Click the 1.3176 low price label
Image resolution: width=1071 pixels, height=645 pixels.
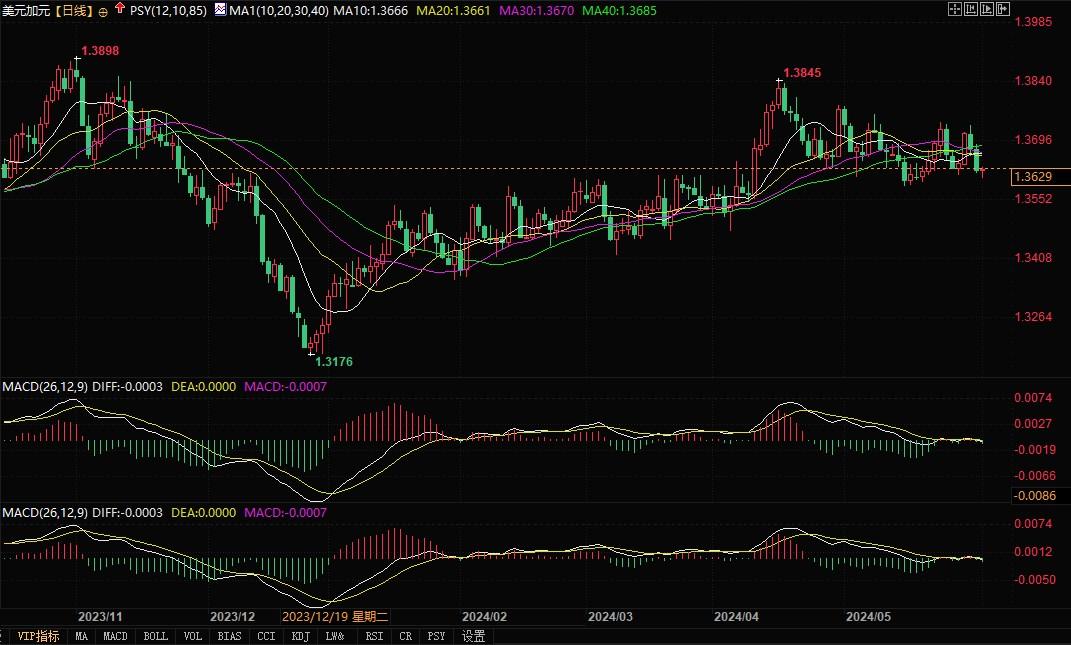[x=334, y=361]
